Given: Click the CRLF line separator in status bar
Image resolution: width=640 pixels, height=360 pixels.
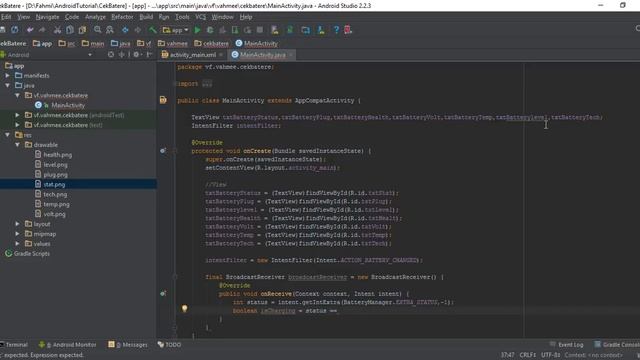Looking at the screenshot, I should pyautogui.click(x=527, y=355).
